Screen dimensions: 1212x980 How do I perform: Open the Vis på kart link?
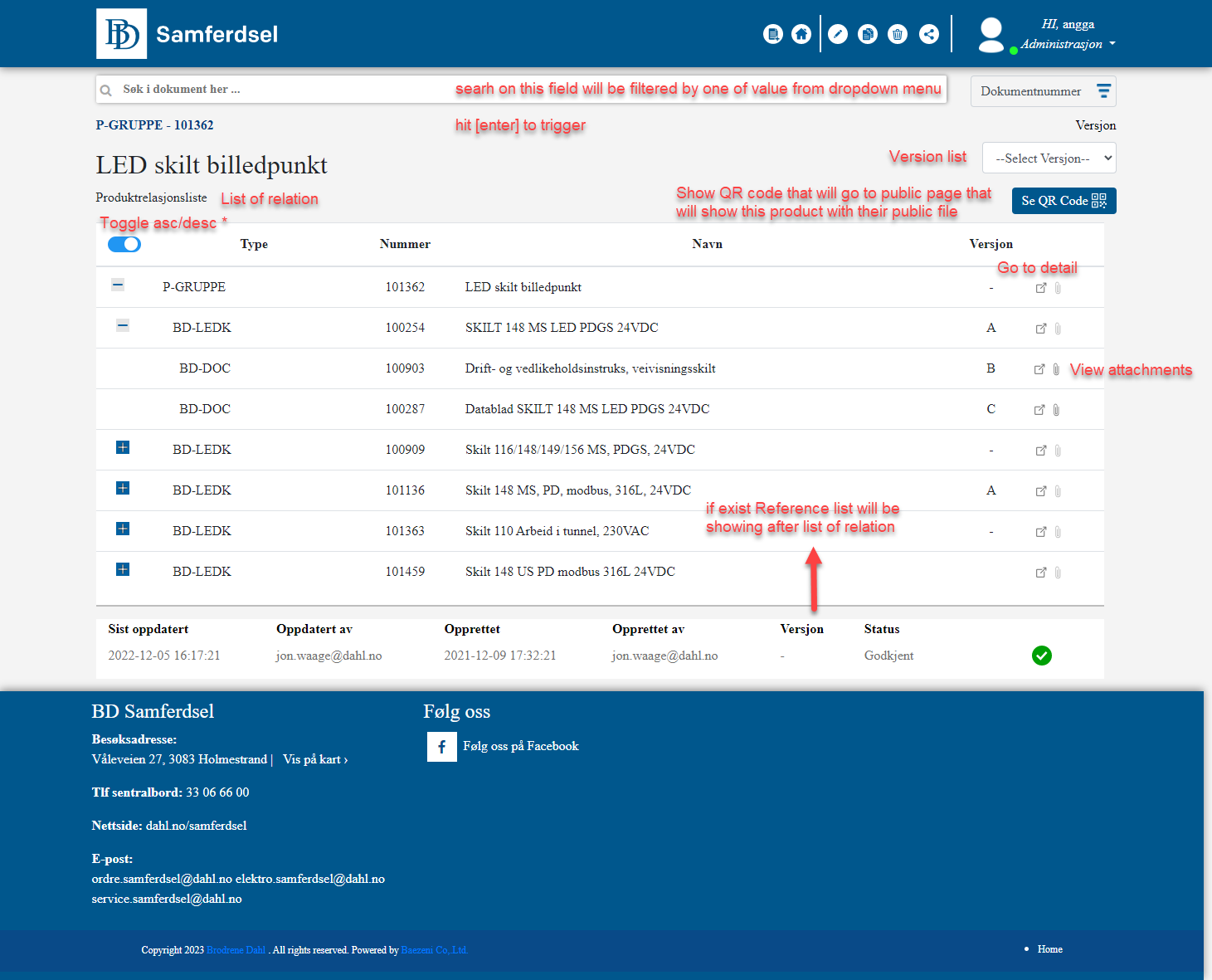coord(314,759)
